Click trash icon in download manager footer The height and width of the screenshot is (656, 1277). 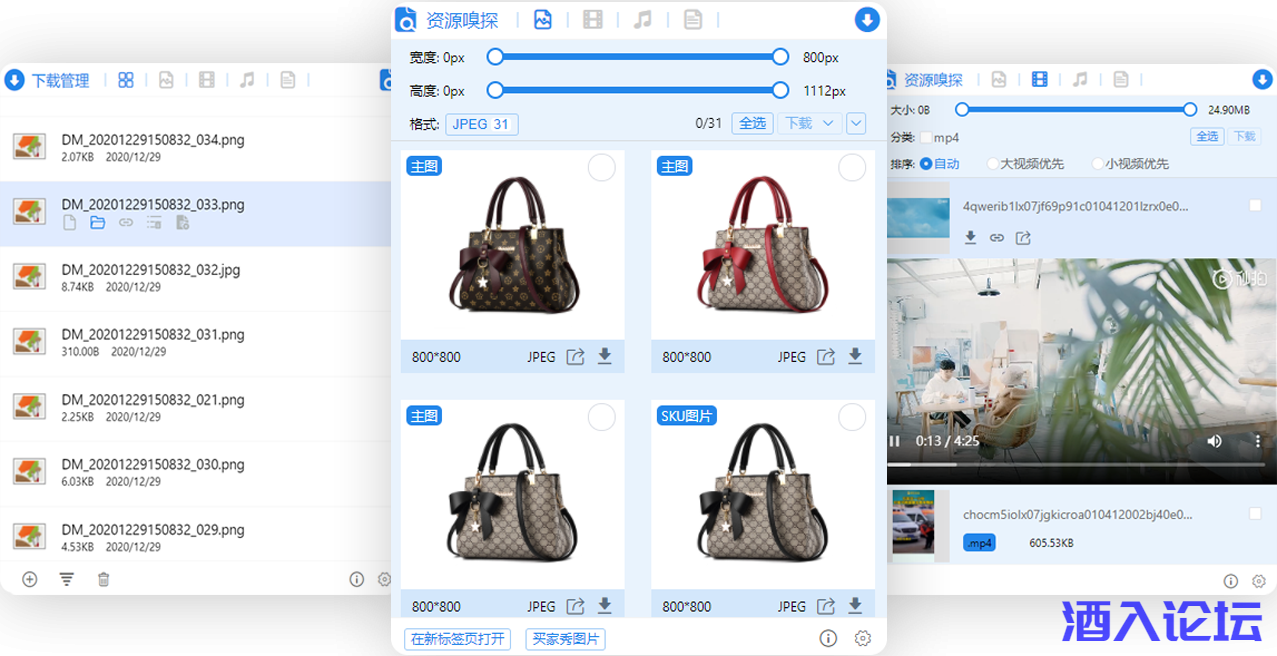(103, 579)
